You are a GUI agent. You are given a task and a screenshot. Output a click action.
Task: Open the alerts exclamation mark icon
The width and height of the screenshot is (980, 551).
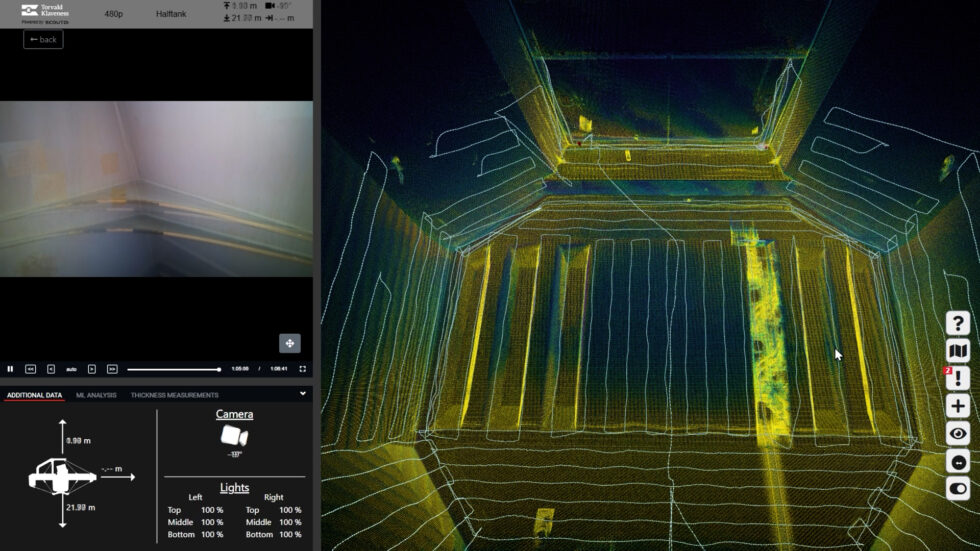coord(958,379)
